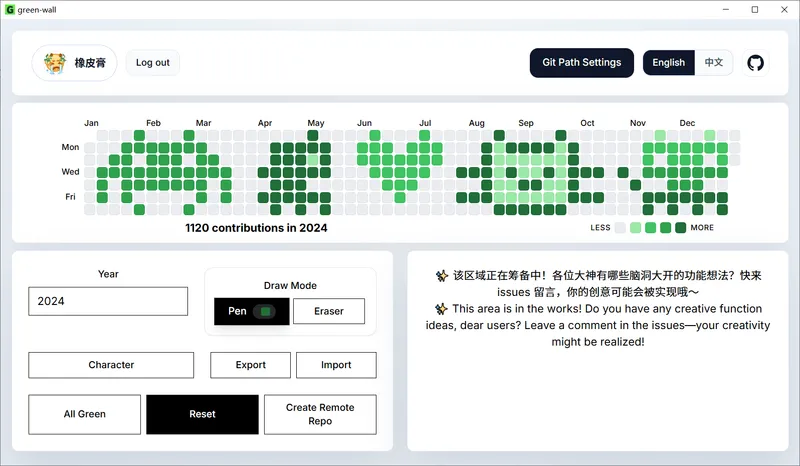The height and width of the screenshot is (466, 800).
Task: Open the GitHub octocat icon link
Action: (x=755, y=63)
